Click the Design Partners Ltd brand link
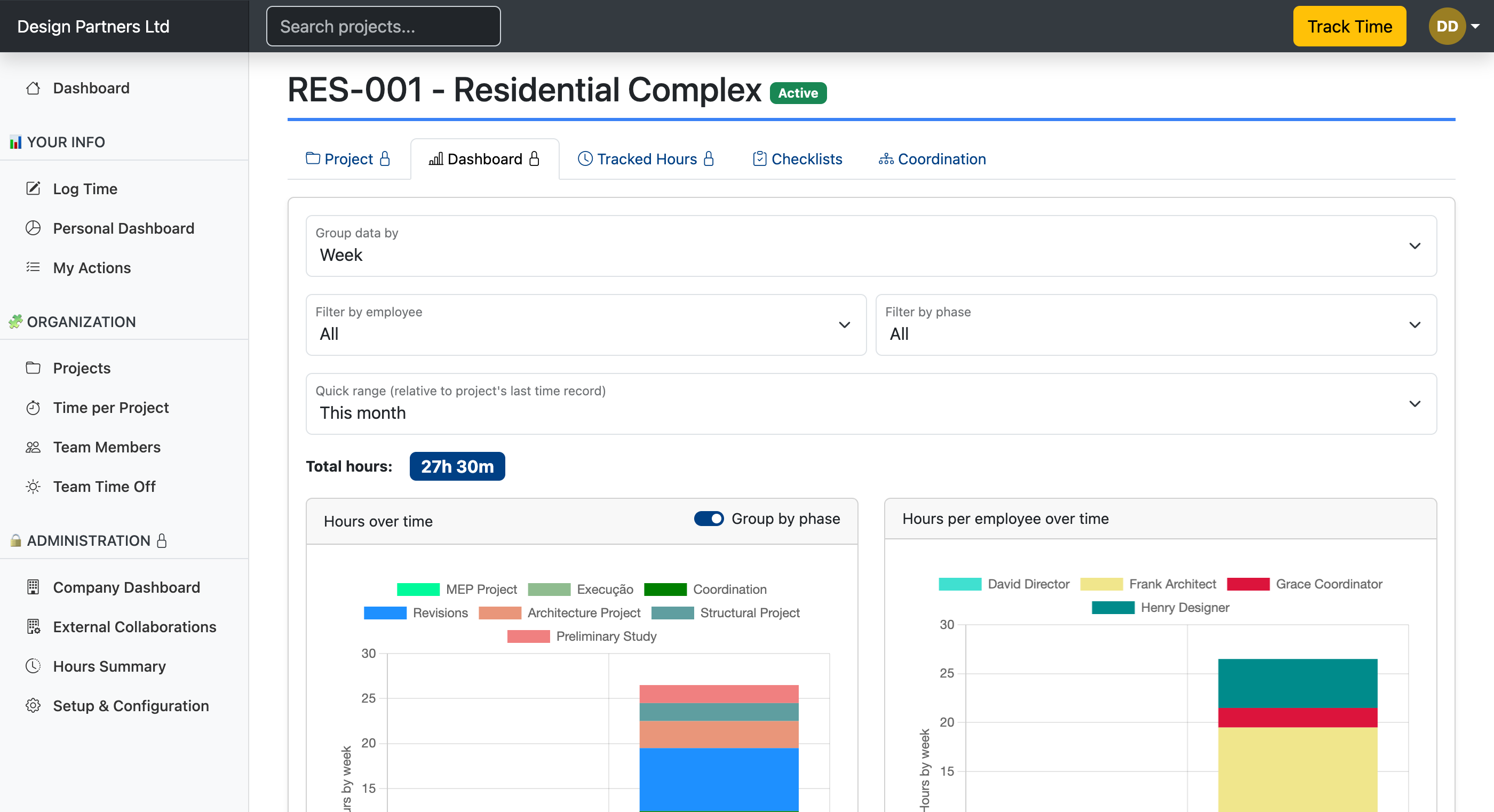The image size is (1494, 812). pos(93,26)
